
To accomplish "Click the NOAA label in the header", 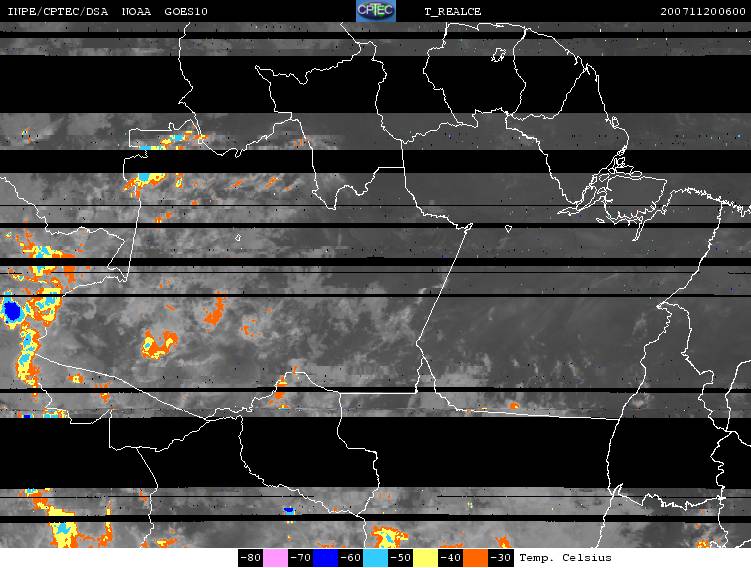I will 136,11.
